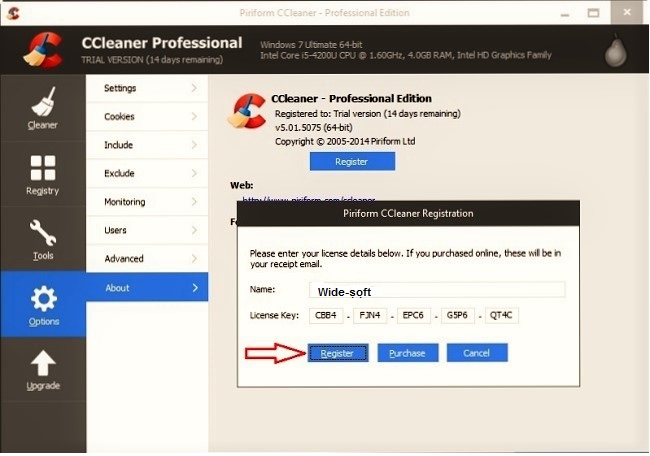
Task: Click 'Piriform CCleaner Registration' dialog title
Action: tap(408, 213)
